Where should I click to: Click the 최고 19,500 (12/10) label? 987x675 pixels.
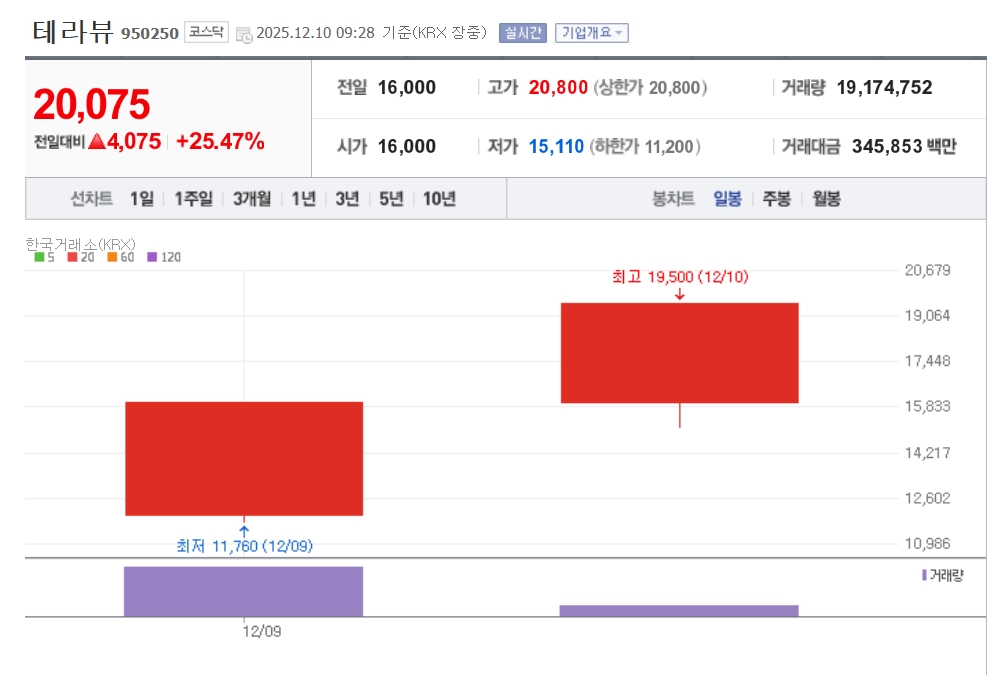[x=680, y=277]
